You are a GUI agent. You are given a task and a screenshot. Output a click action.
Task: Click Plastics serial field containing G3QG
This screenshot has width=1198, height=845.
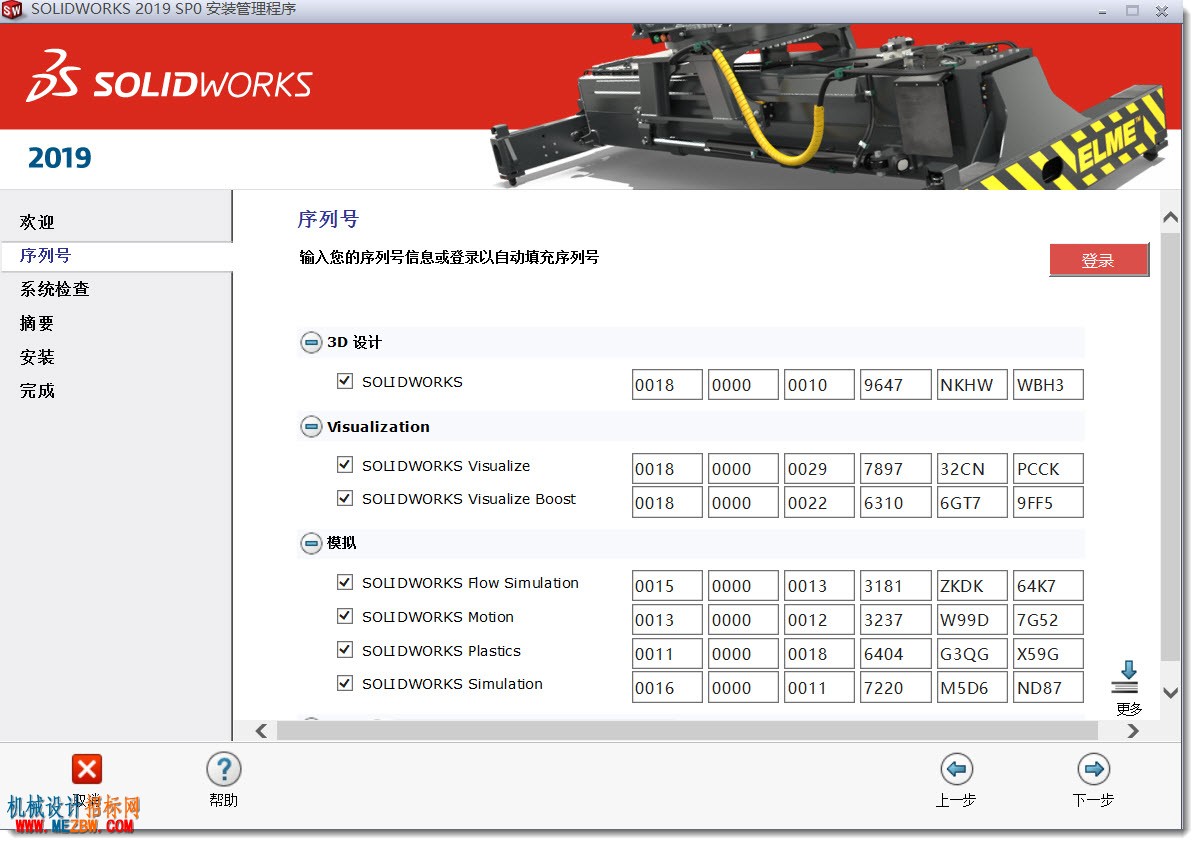click(x=972, y=654)
